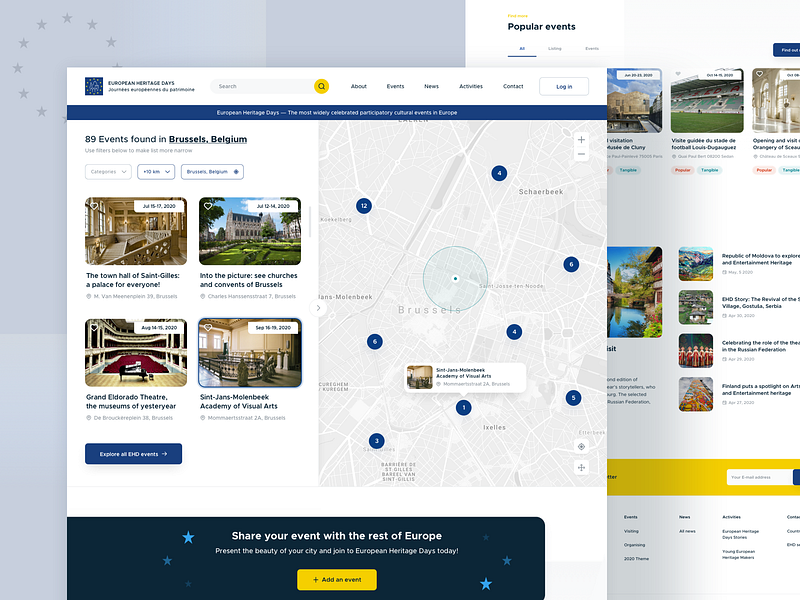The image size is (800, 600).
Task: Click the Tangible tag under stade event
Action: pos(709,170)
